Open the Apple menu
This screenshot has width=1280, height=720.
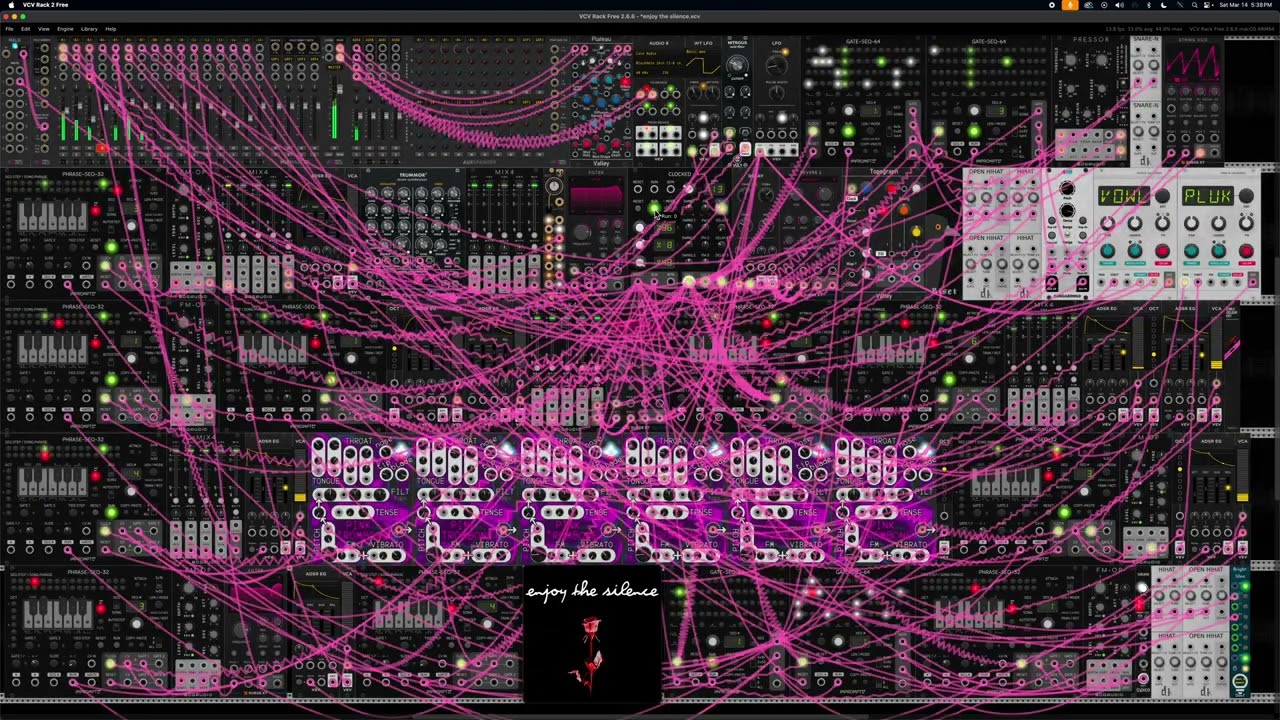tap(10, 5)
